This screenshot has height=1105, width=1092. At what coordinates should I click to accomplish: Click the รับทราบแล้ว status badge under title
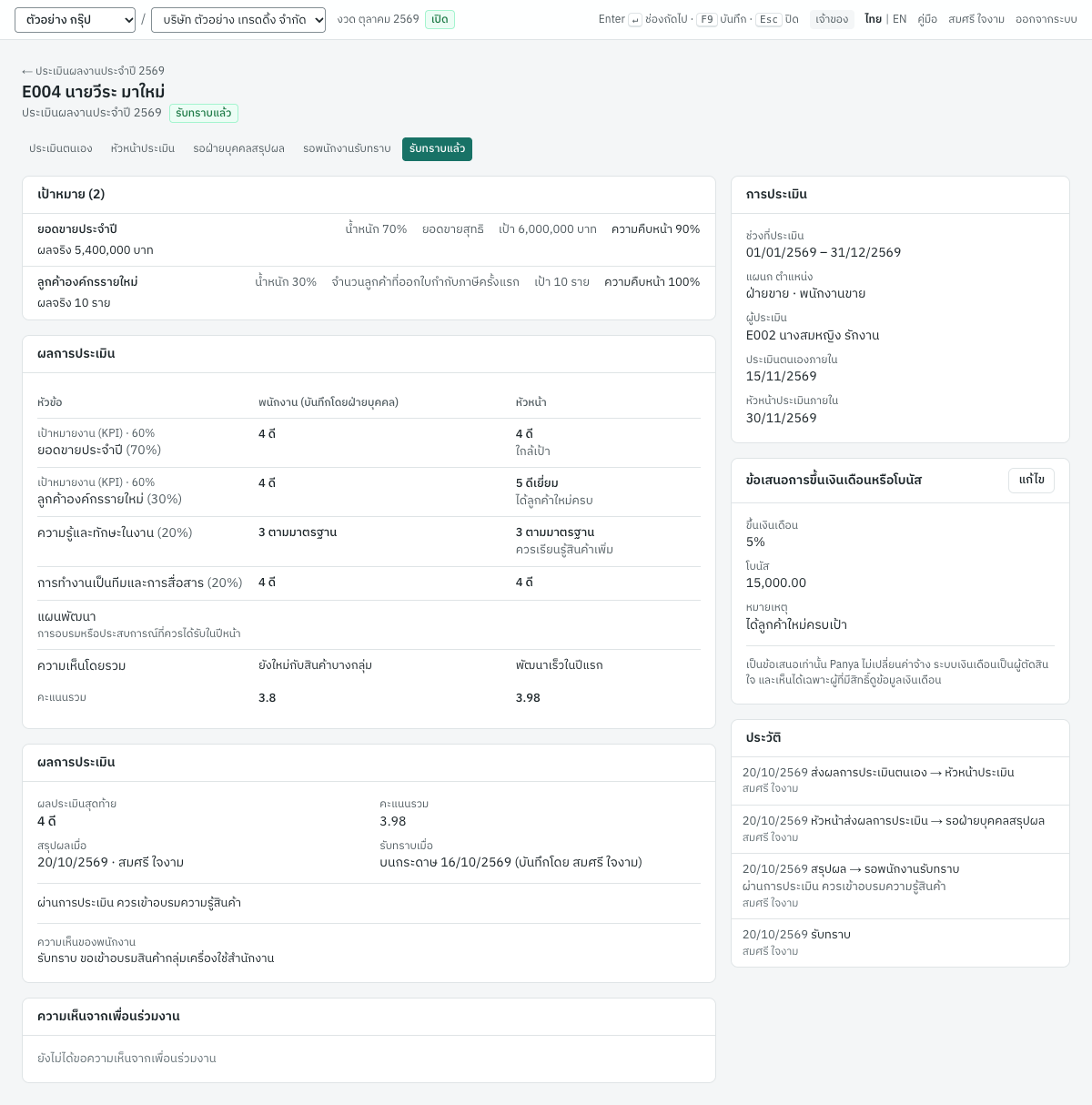(x=204, y=113)
